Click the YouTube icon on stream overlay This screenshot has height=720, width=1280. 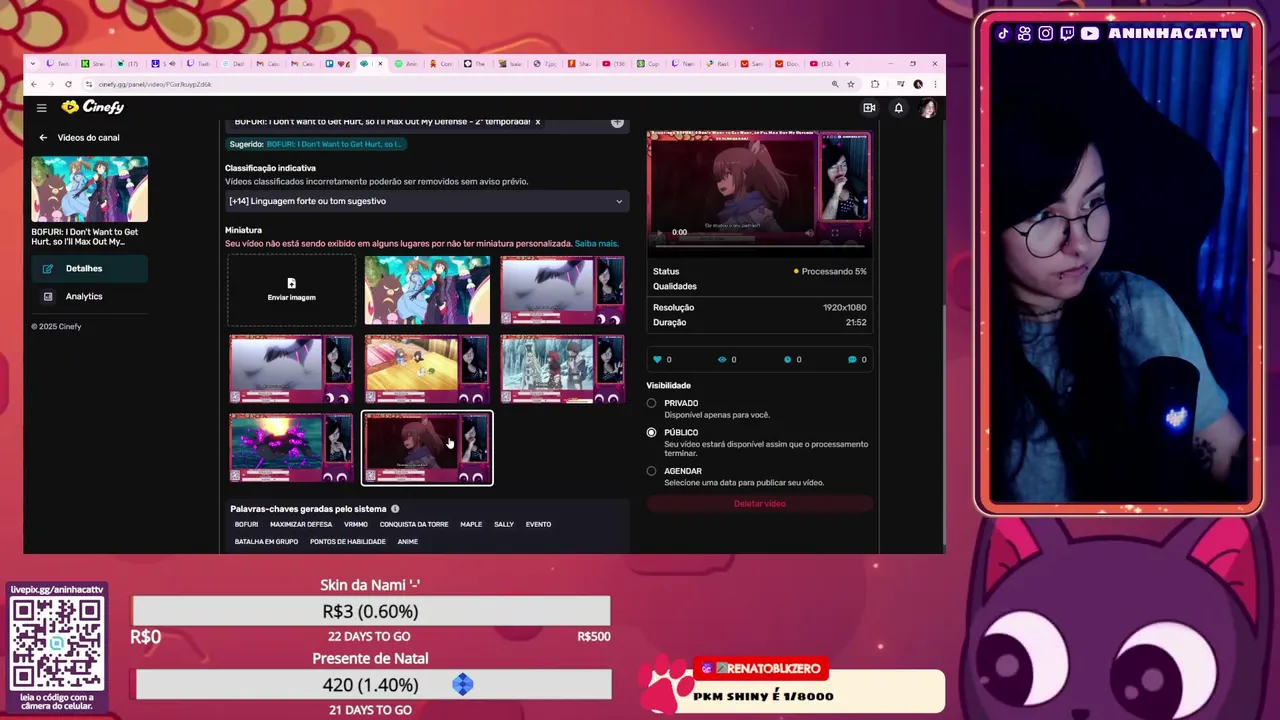click(1089, 33)
